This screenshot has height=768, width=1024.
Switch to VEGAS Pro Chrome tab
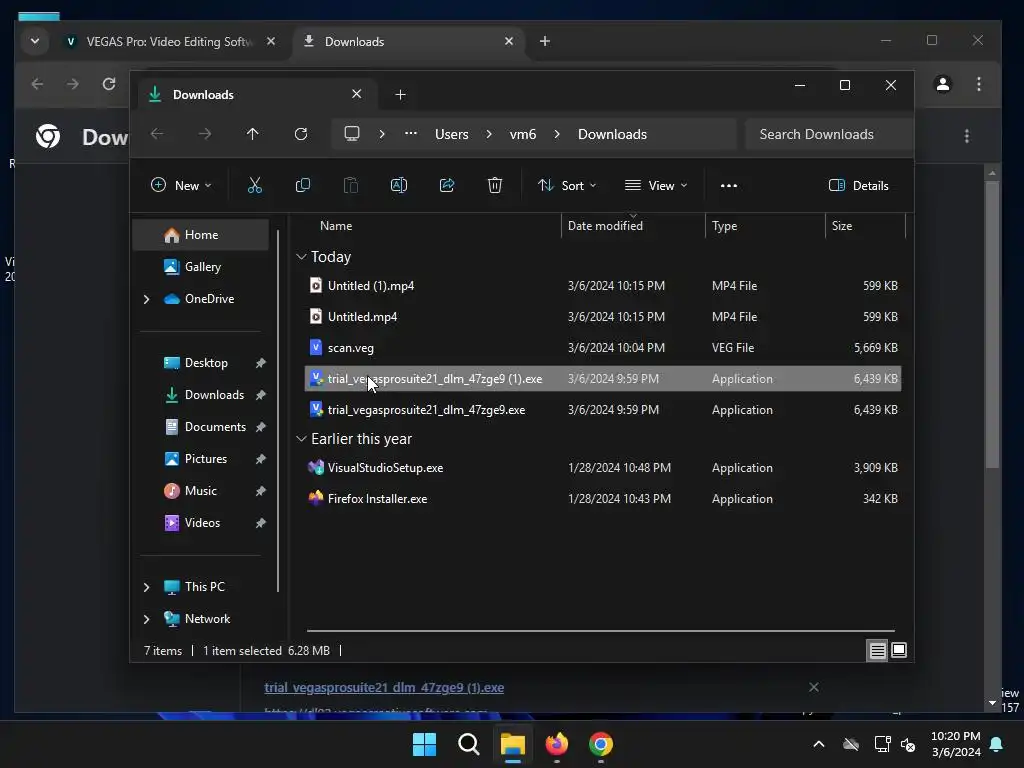coord(168,41)
